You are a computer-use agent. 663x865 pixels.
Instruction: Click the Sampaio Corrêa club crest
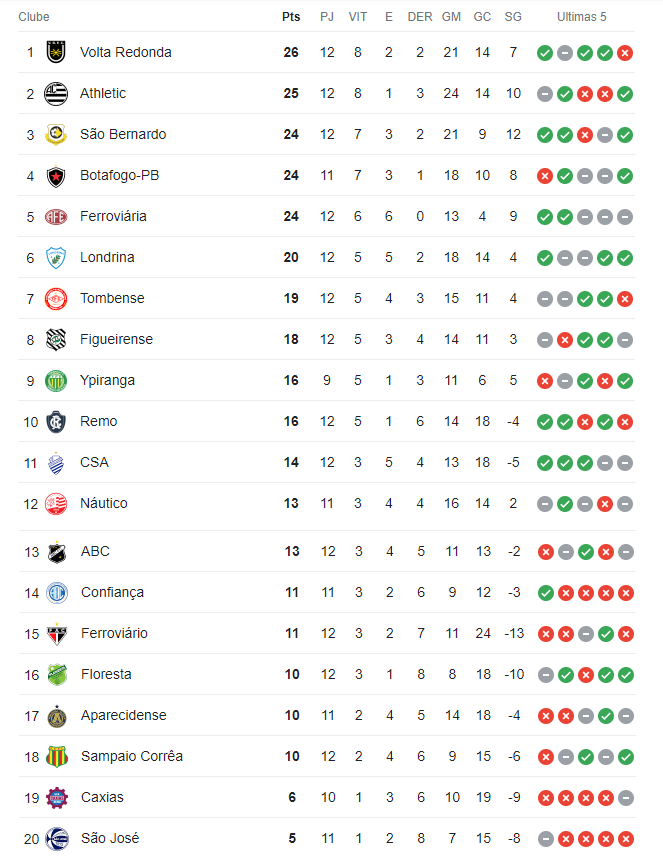56,756
